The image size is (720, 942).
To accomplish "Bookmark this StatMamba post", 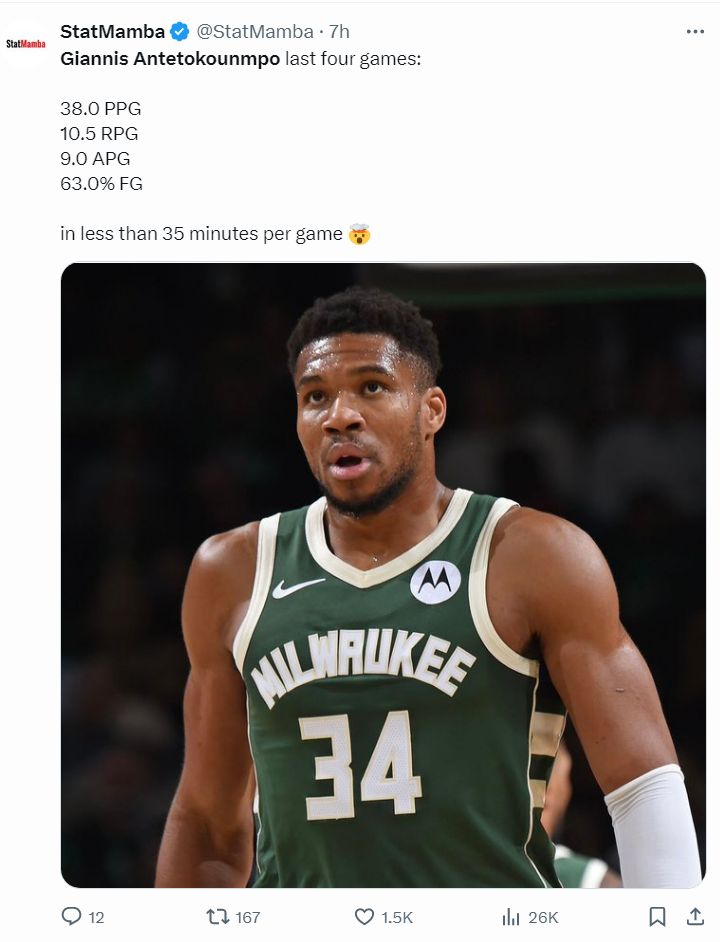I will click(x=657, y=916).
